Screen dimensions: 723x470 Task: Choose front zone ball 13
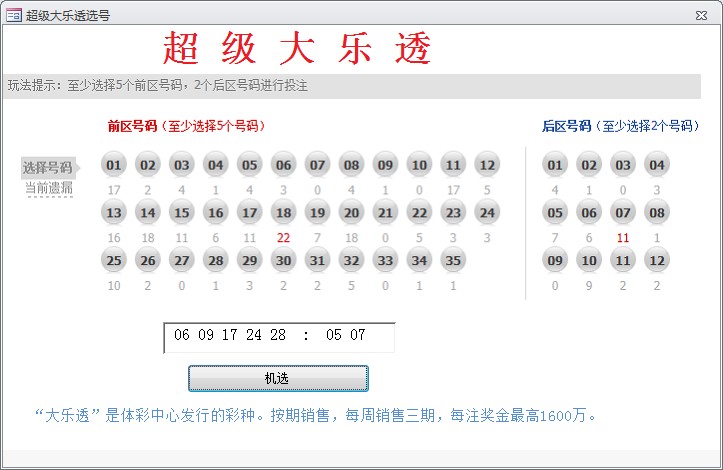(x=114, y=212)
